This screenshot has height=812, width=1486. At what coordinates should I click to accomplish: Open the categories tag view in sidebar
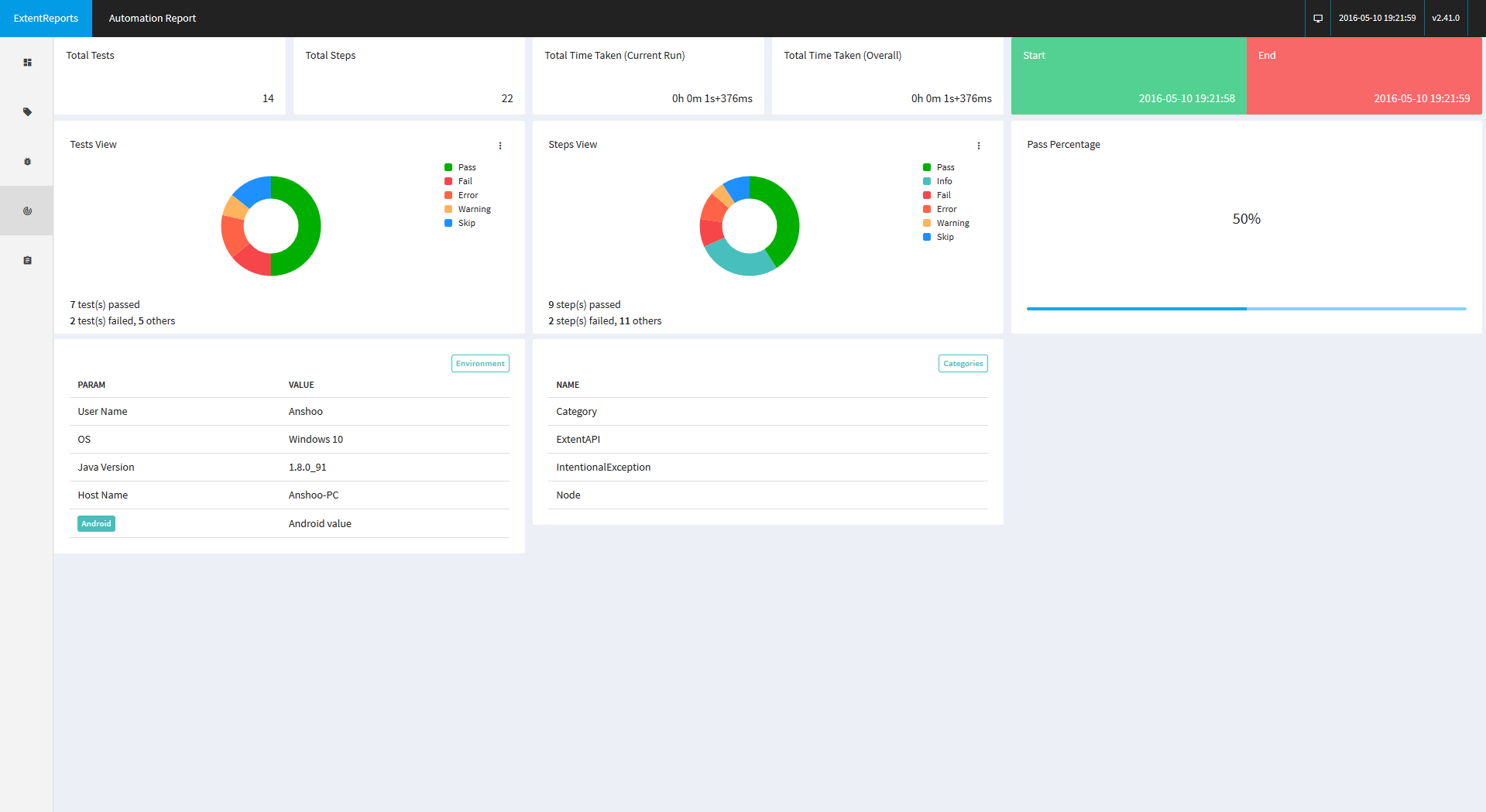tap(27, 112)
